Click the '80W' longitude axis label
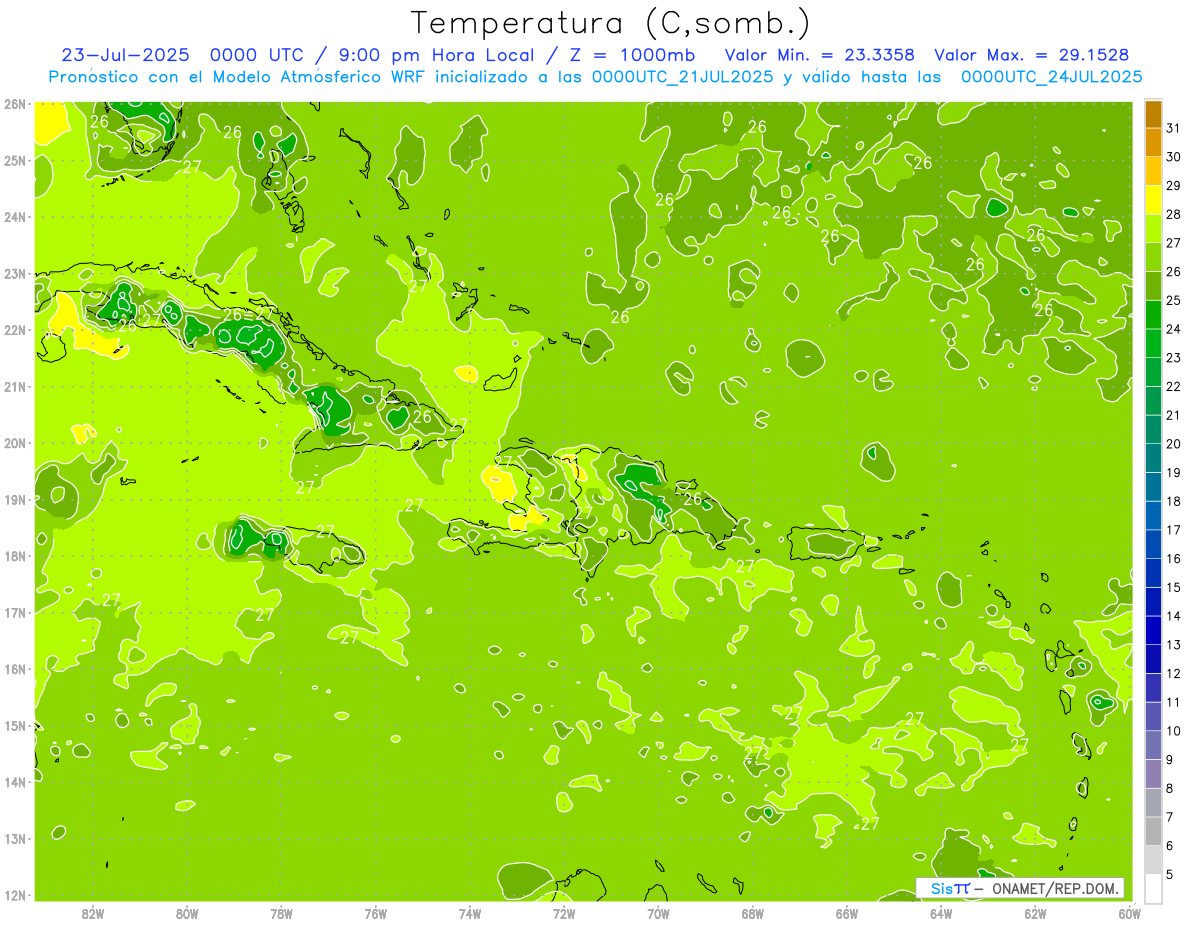 click(x=187, y=913)
